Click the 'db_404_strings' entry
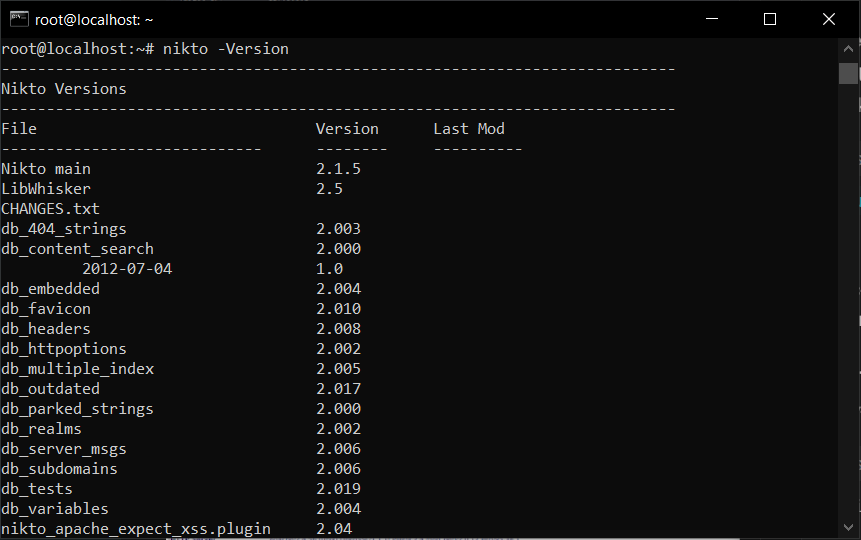 click(64, 229)
